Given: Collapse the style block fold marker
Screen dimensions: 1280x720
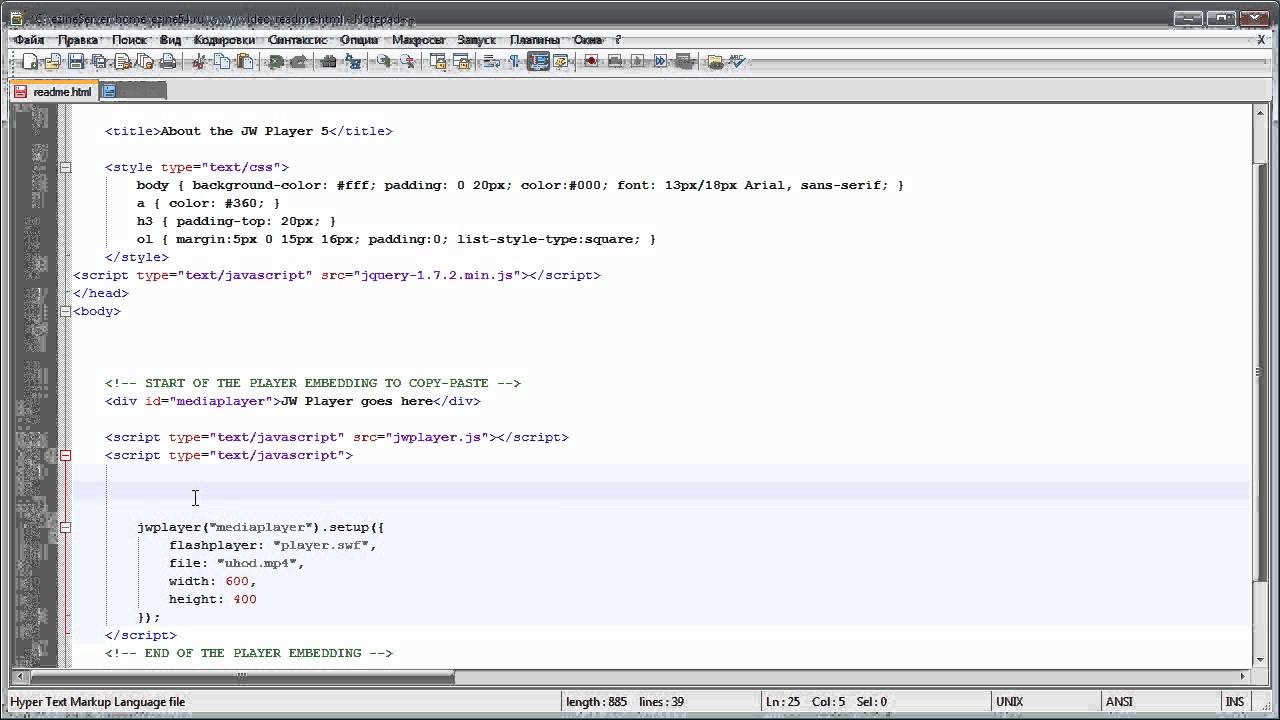Looking at the screenshot, I should coord(65,167).
